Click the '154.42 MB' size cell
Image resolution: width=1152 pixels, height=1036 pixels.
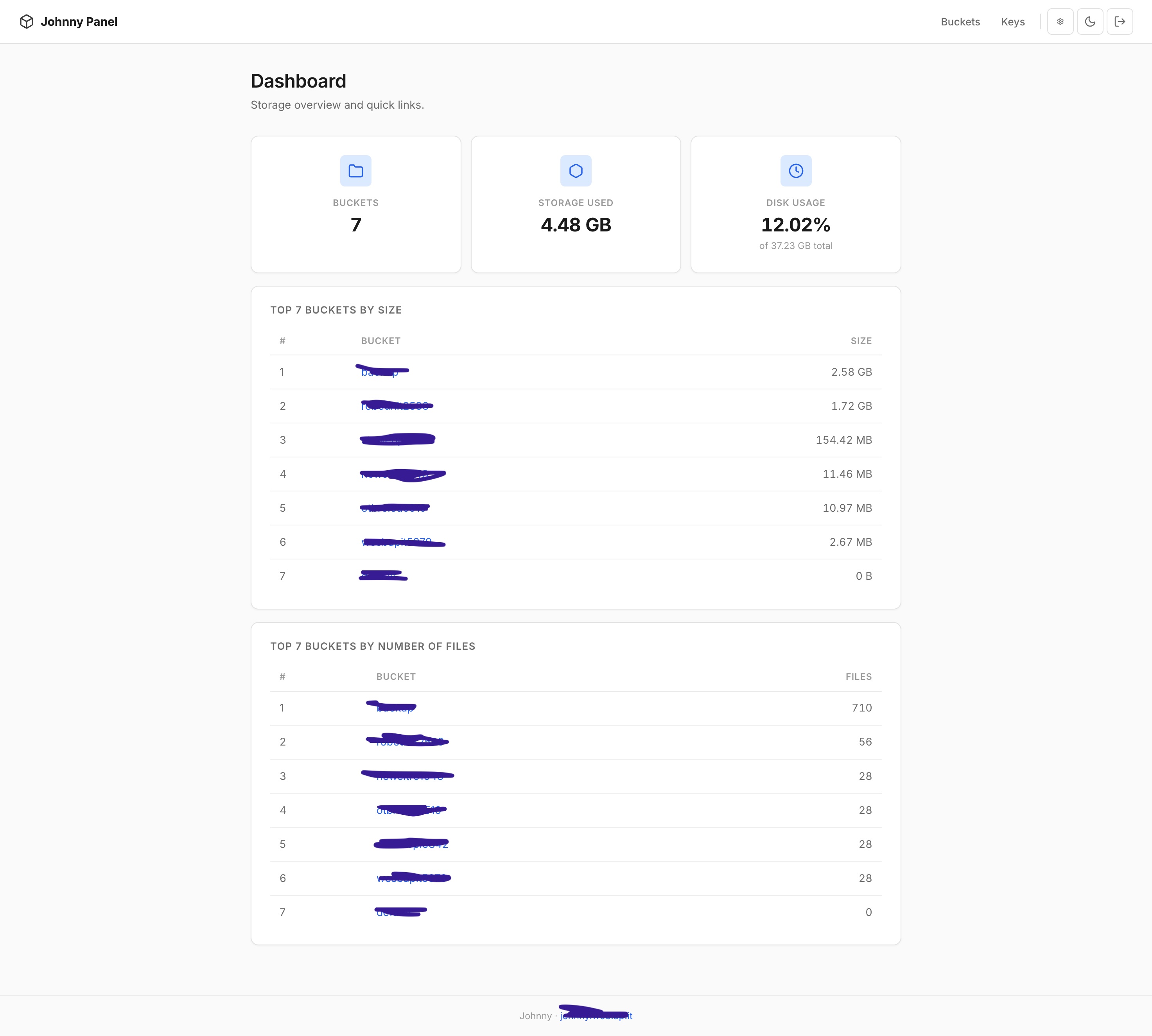[843, 440]
